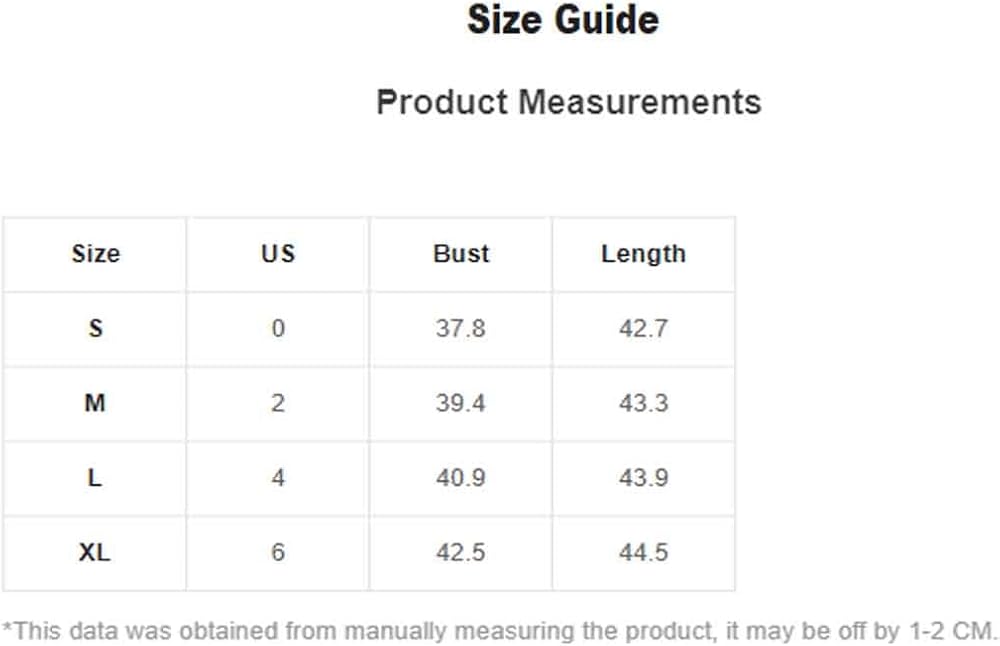The image size is (1000, 646).
Task: Select the S size row label
Action: (x=95, y=328)
